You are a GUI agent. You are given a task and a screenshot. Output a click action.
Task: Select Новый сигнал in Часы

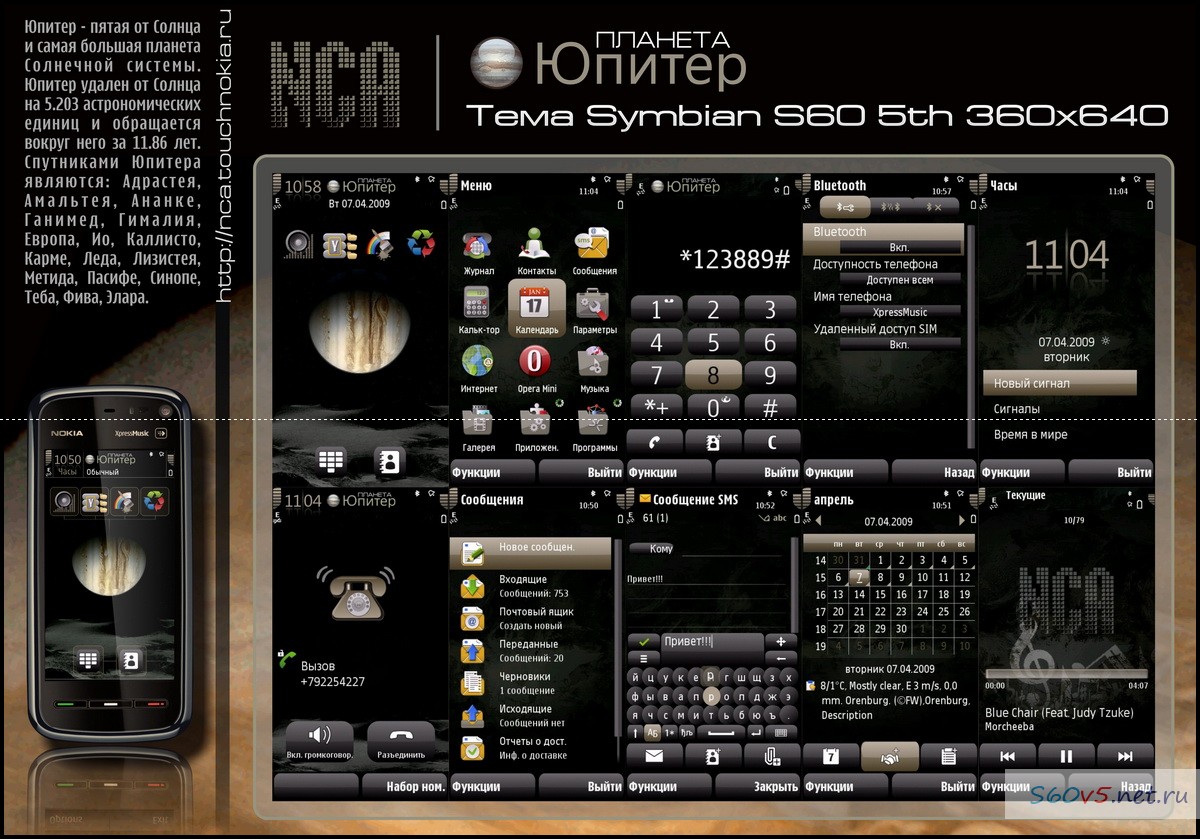(1059, 383)
